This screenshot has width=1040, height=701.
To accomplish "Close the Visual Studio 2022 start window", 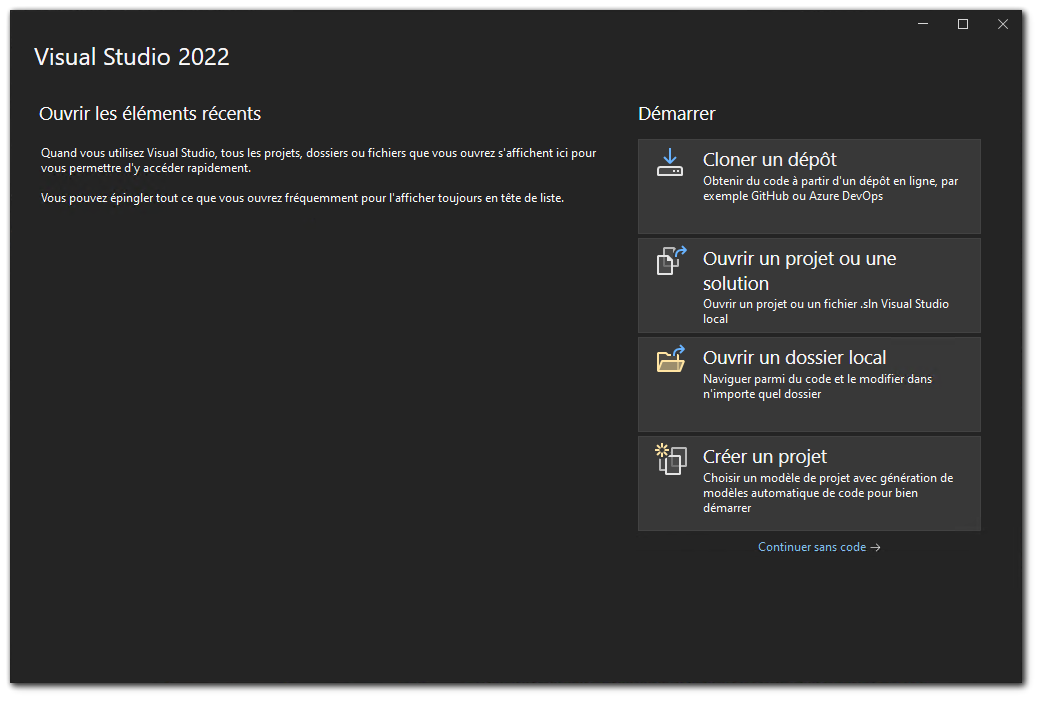I will pyautogui.click(x=1003, y=24).
